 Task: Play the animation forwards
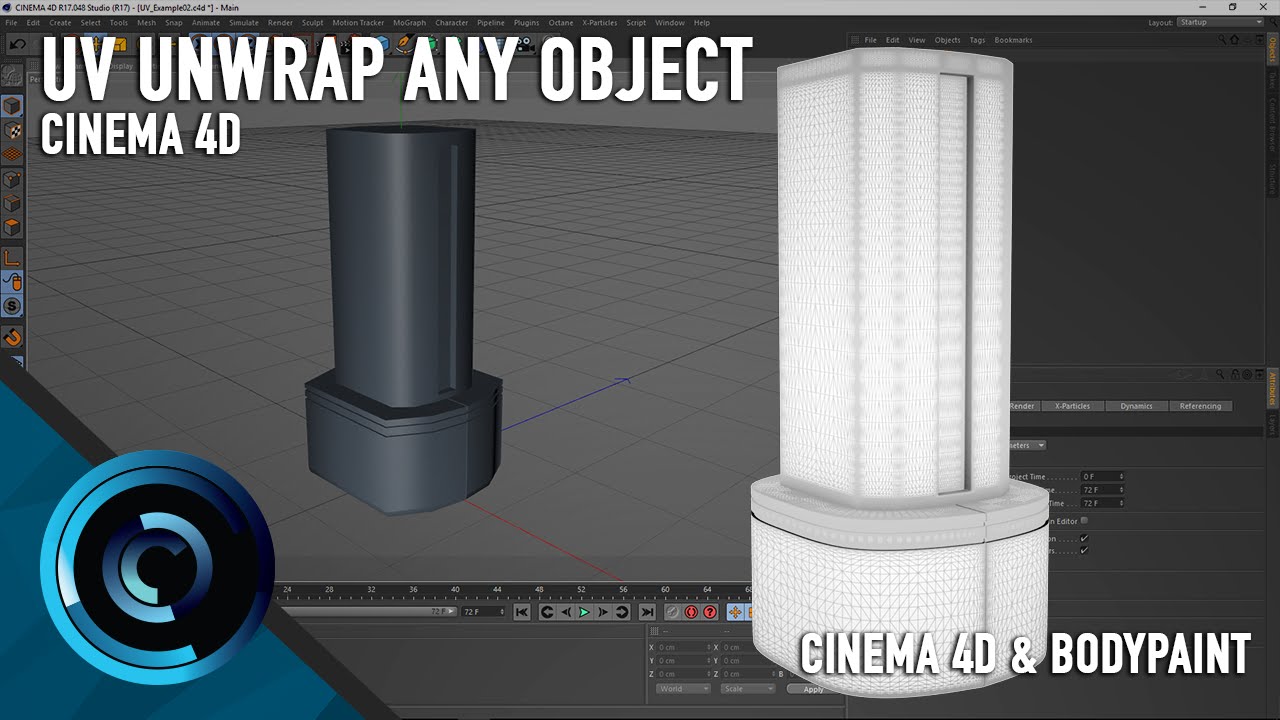click(x=585, y=612)
